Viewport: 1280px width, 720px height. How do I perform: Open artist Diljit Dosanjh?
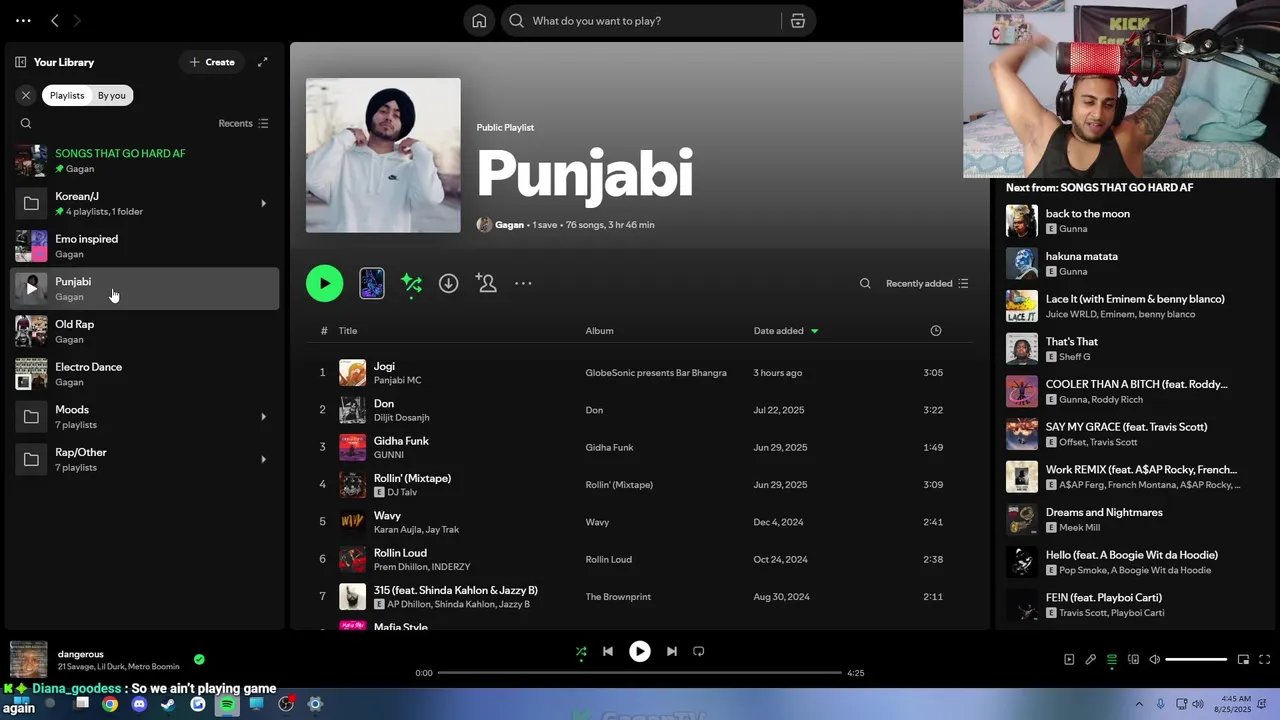click(x=401, y=418)
